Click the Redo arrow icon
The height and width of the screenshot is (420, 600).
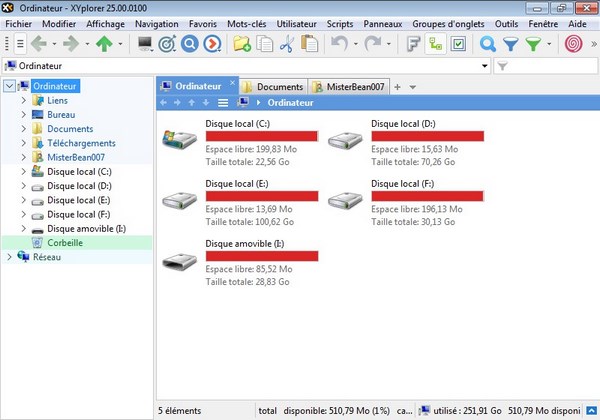(372, 44)
